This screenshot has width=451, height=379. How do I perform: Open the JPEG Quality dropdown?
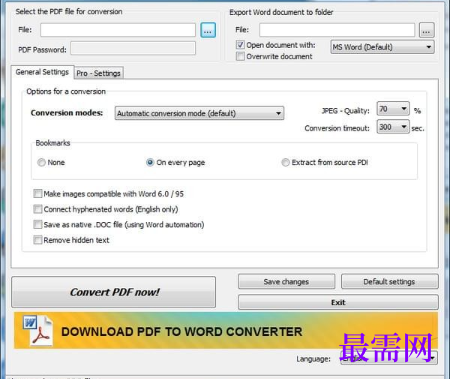pyautogui.click(x=393, y=109)
